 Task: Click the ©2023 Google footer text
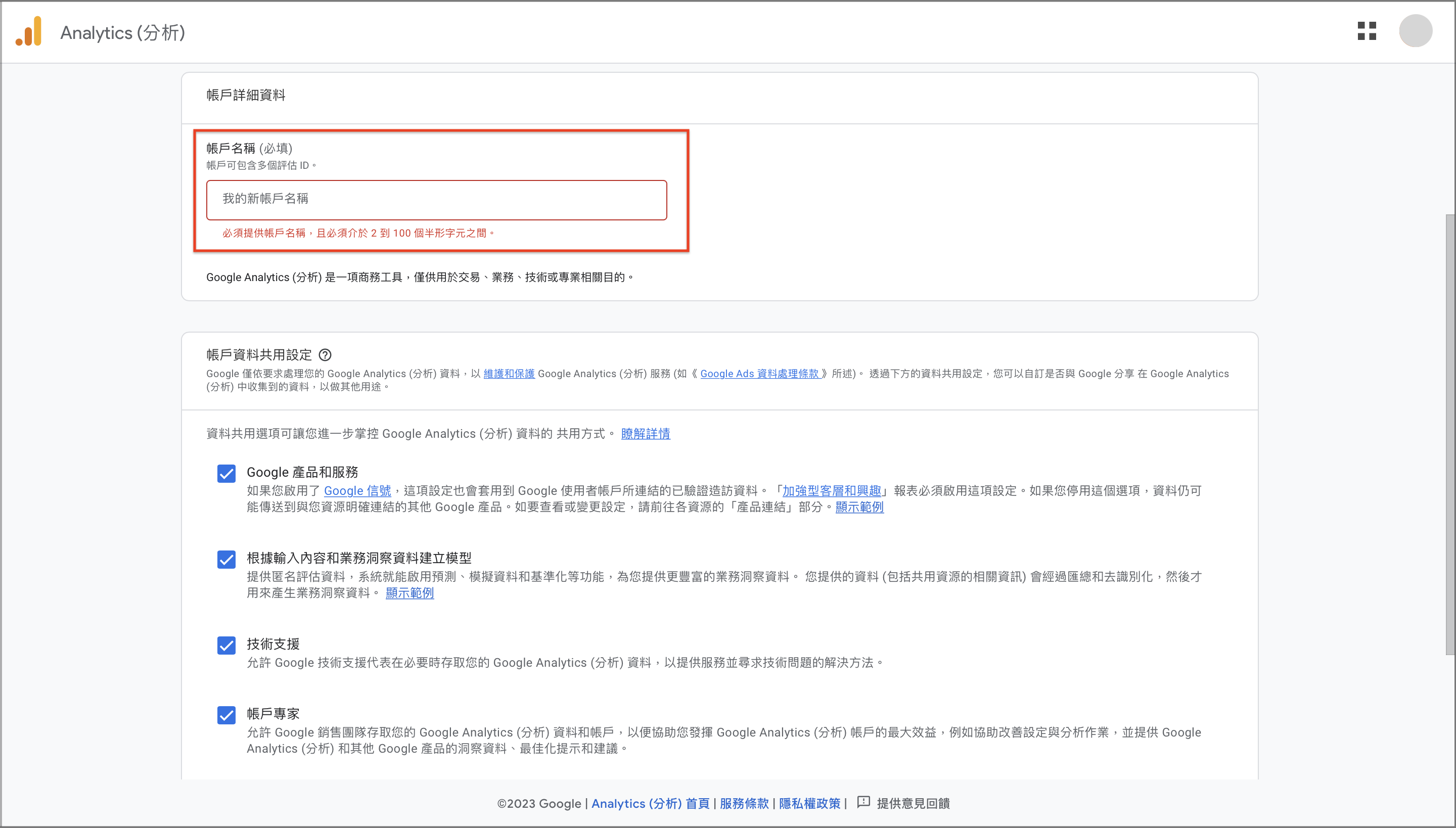click(538, 804)
